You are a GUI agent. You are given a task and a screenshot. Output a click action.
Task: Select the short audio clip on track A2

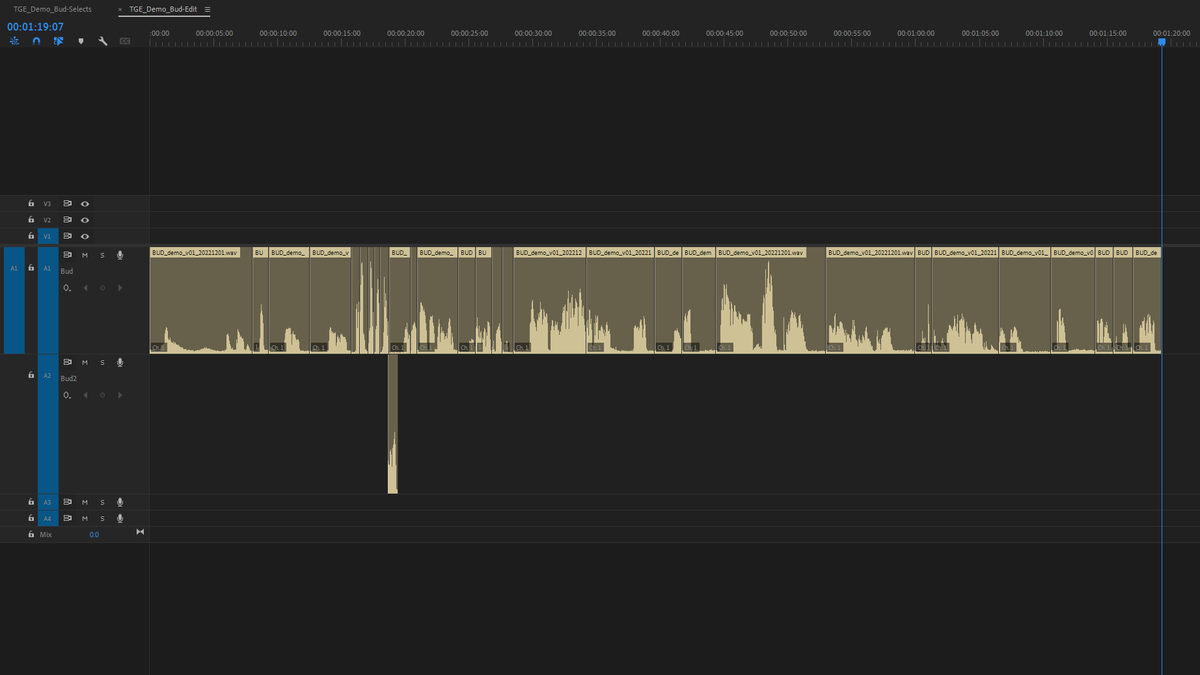coord(393,424)
